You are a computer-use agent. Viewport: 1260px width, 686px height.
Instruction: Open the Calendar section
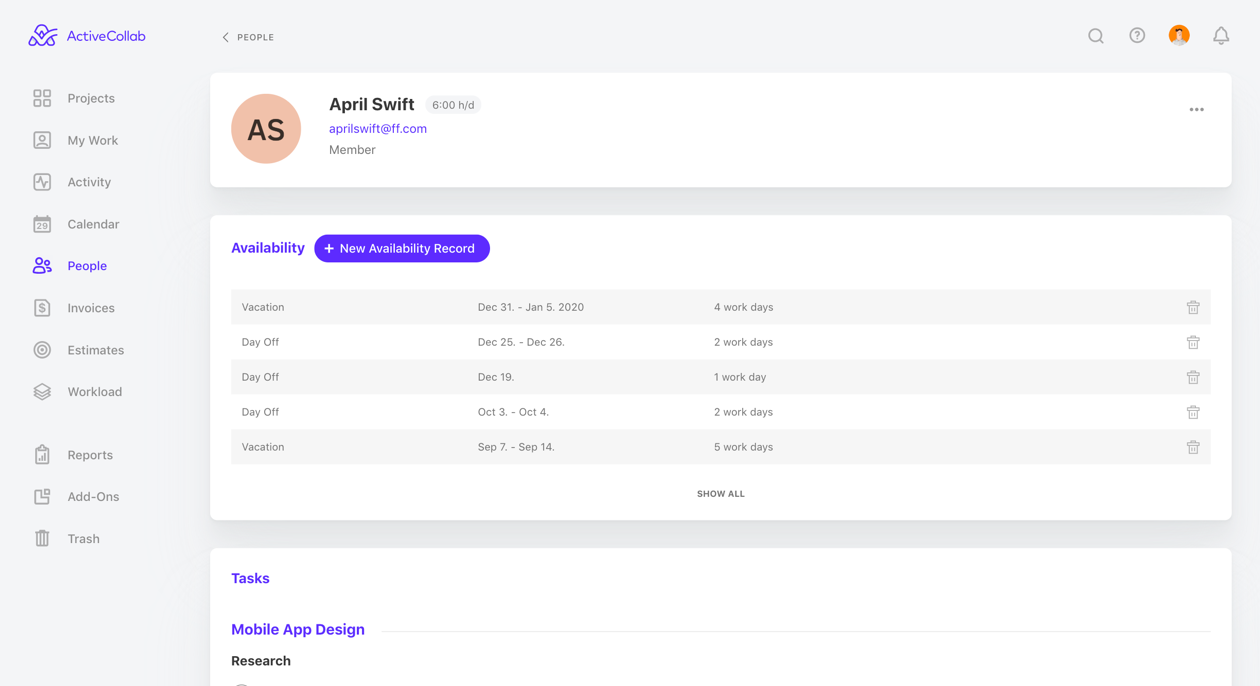92,224
